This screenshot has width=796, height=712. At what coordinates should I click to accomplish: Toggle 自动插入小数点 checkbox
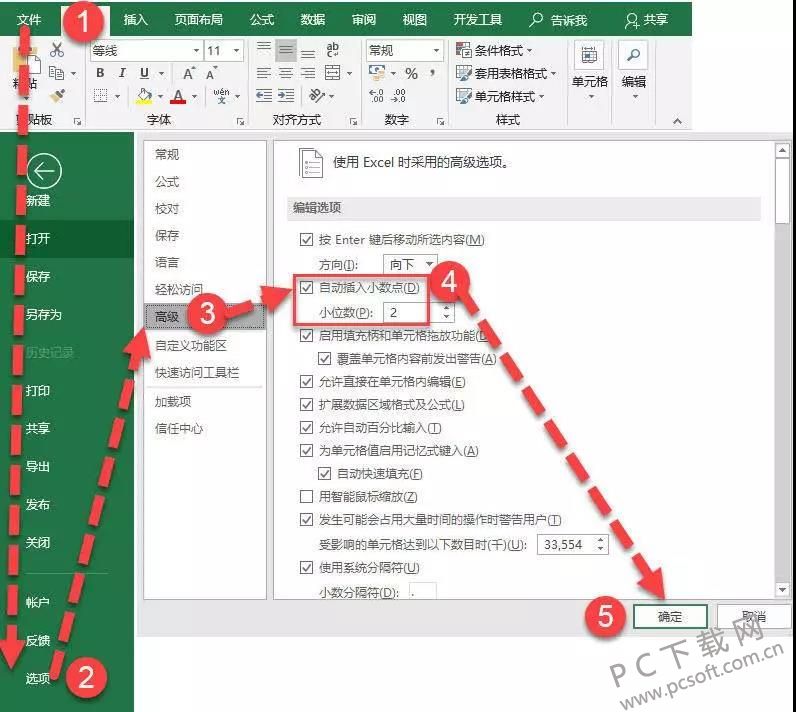point(306,288)
